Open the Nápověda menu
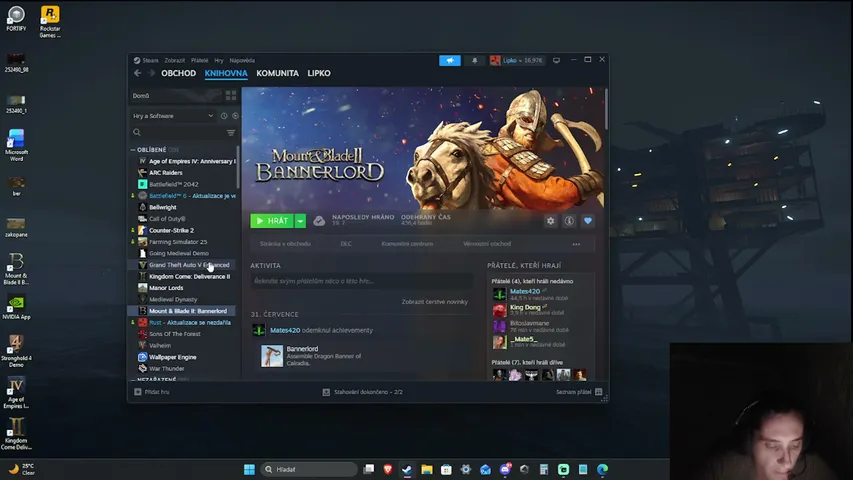The image size is (853, 480). (242, 60)
